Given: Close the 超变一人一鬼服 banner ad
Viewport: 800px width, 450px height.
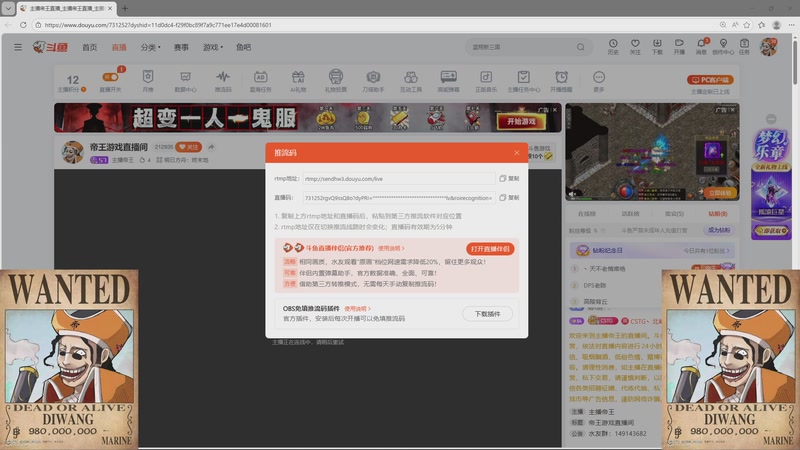Looking at the screenshot, I should click(555, 110).
